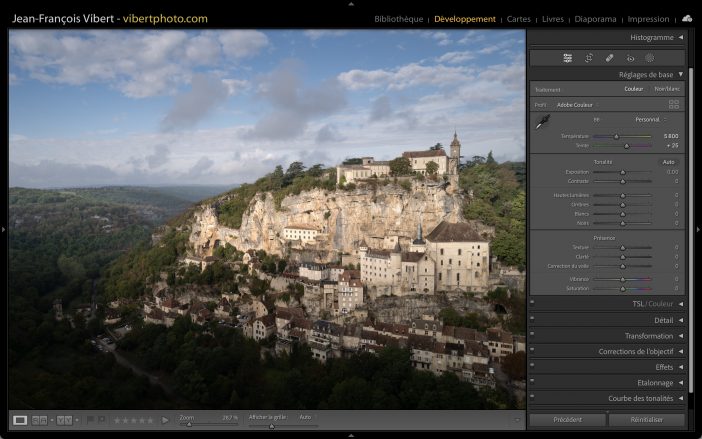Switch to Loupe view mode icon
This screenshot has height=439, width=702.
(x=20, y=420)
